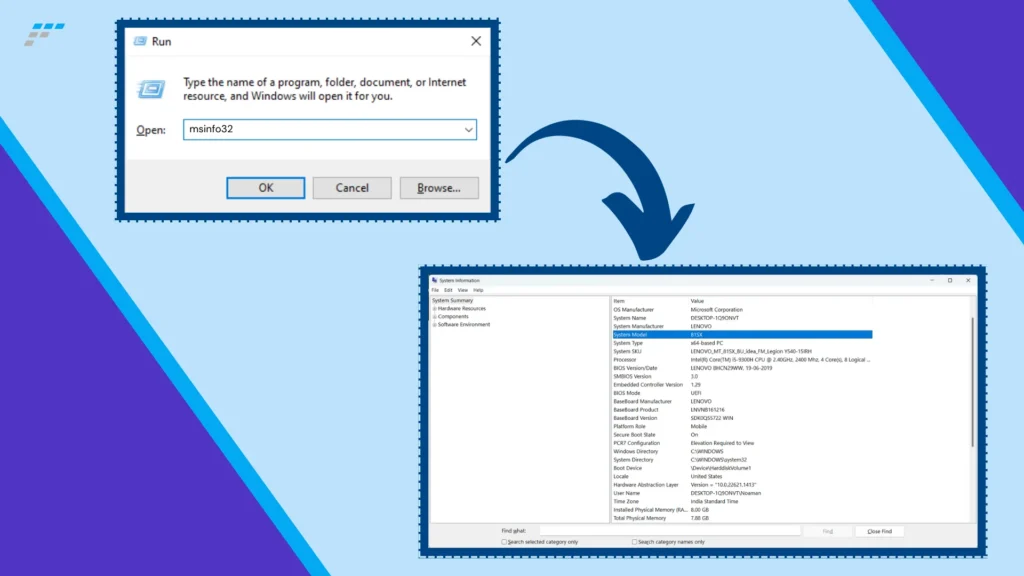Select the 'Hardware Abstraction Layer' item cell
Image resolution: width=1024 pixels, height=576 pixels.
[x=646, y=485]
